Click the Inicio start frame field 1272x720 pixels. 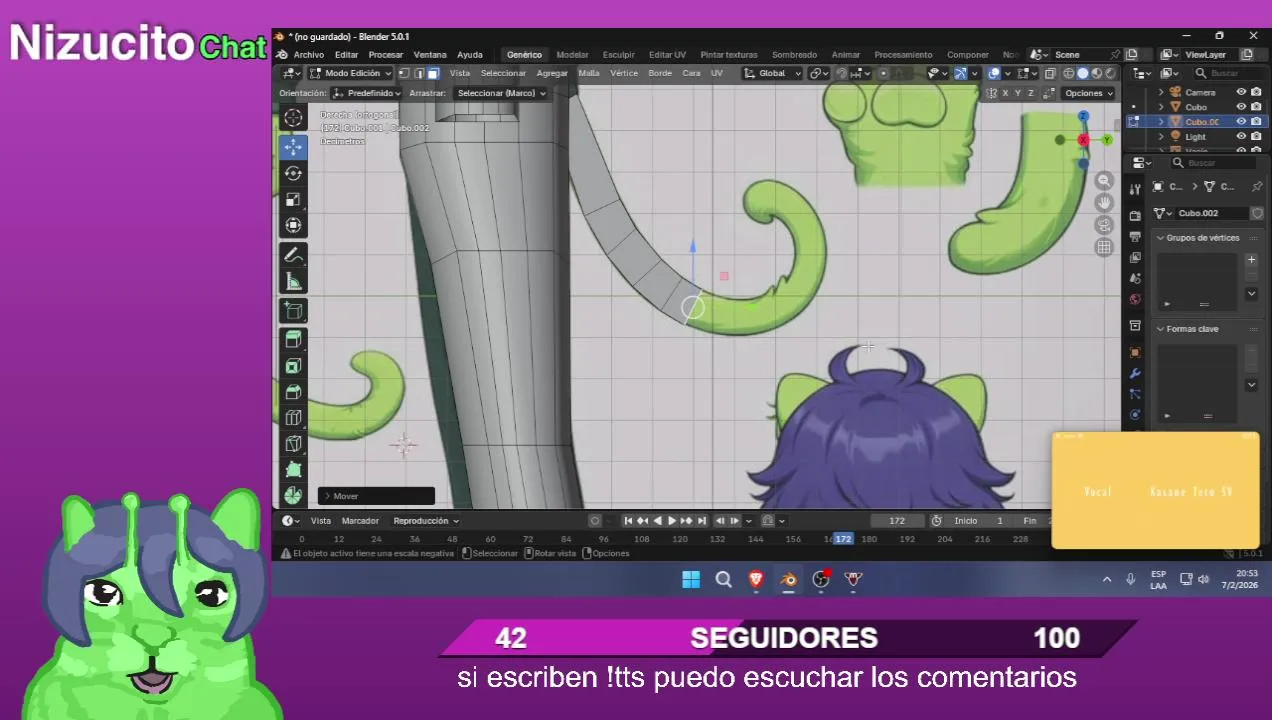tap(978, 520)
